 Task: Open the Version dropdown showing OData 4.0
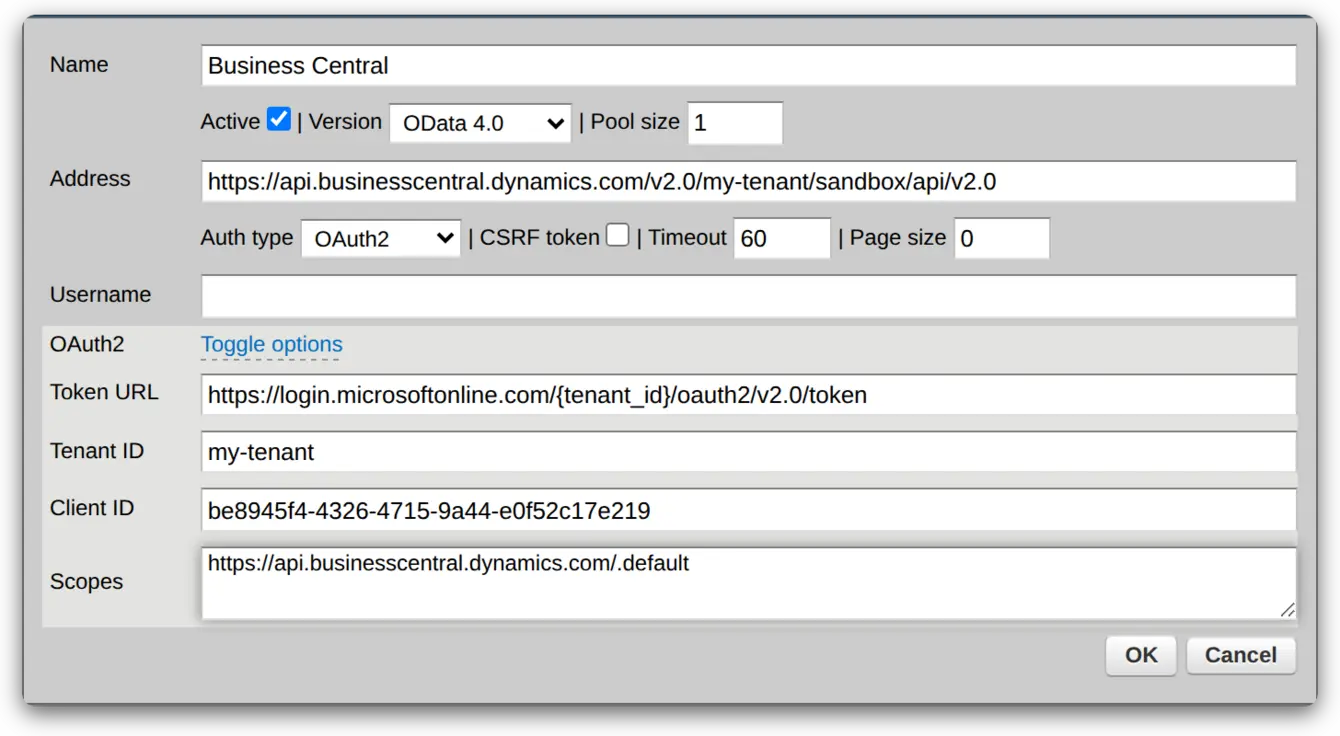coord(480,123)
